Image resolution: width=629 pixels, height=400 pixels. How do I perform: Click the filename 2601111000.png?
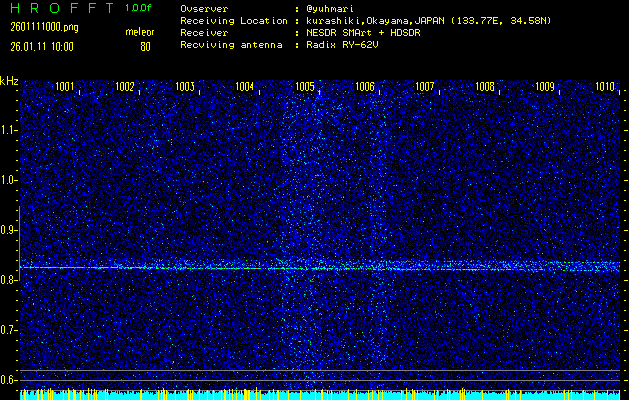coord(44,27)
